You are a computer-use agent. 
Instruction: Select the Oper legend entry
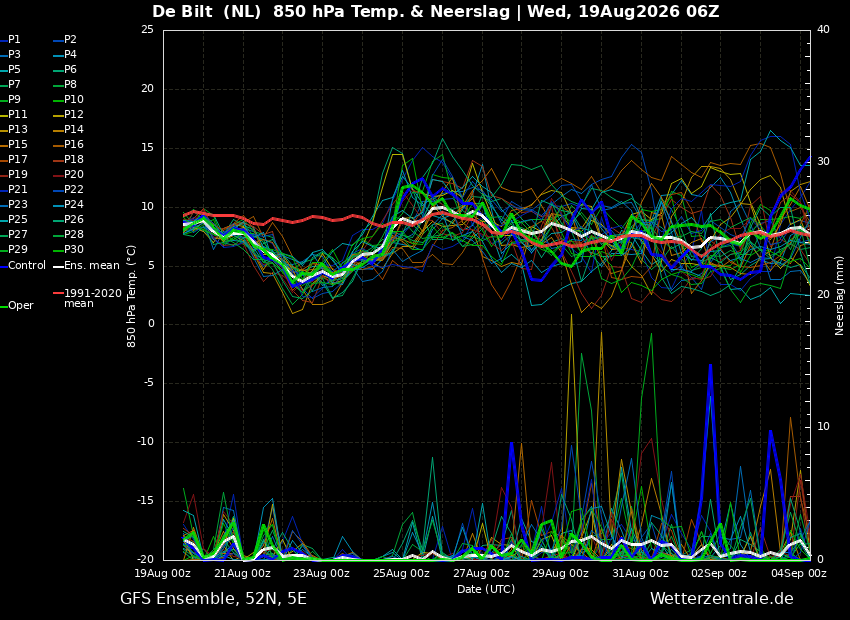tap(18, 306)
